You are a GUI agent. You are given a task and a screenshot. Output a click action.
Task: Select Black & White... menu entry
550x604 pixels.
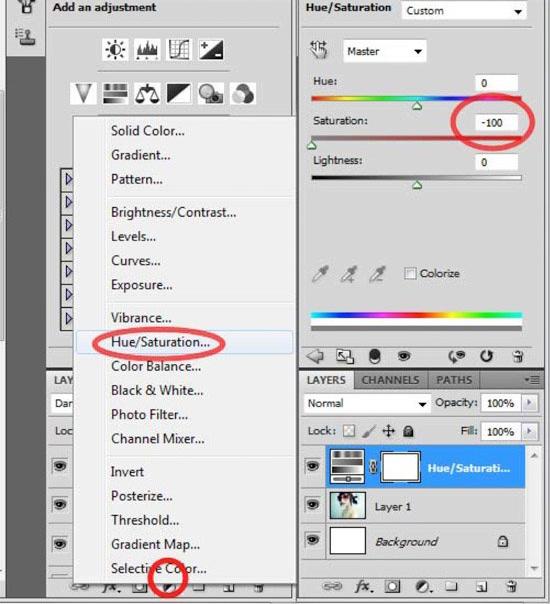tap(157, 391)
